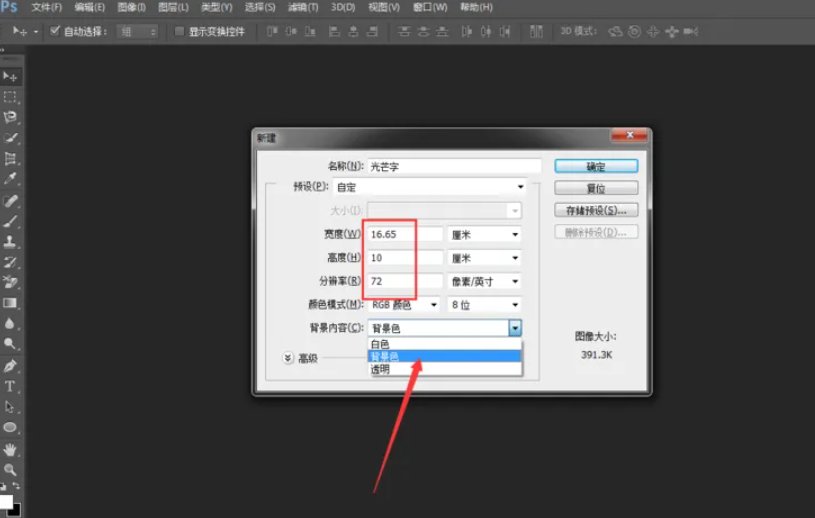Open the 编辑(E) menu
The width and height of the screenshot is (815, 518).
(89, 7)
